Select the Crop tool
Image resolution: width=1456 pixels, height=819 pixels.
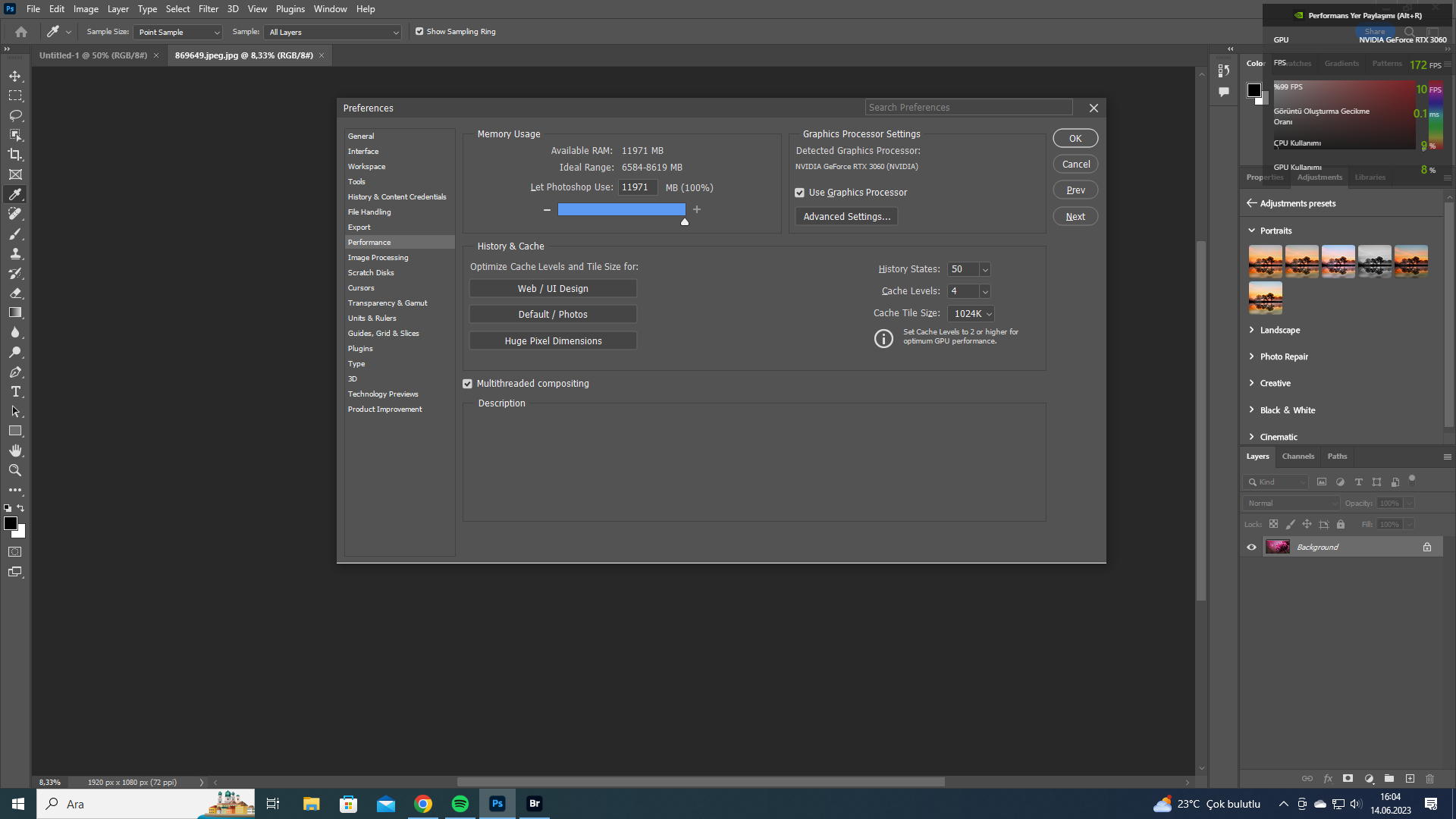click(15, 155)
